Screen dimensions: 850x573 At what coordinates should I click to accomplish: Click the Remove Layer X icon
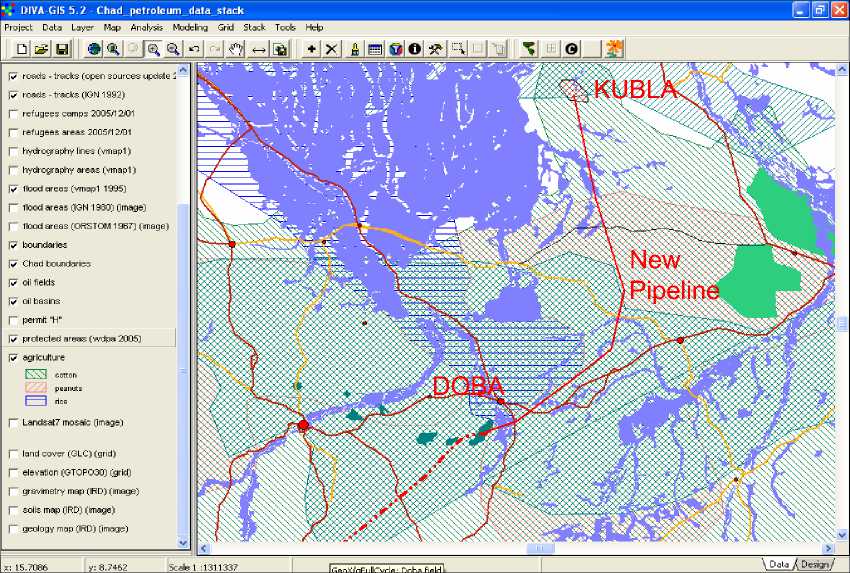(332, 48)
